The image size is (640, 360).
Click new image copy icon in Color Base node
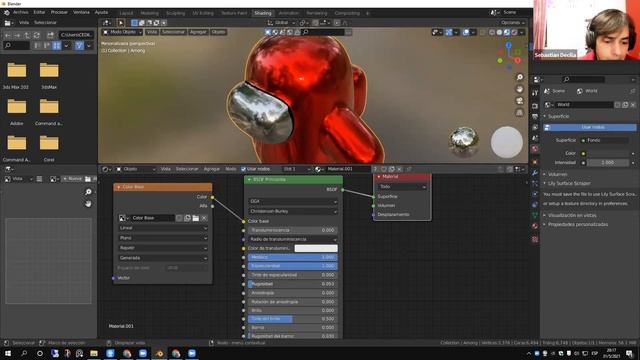187,218
